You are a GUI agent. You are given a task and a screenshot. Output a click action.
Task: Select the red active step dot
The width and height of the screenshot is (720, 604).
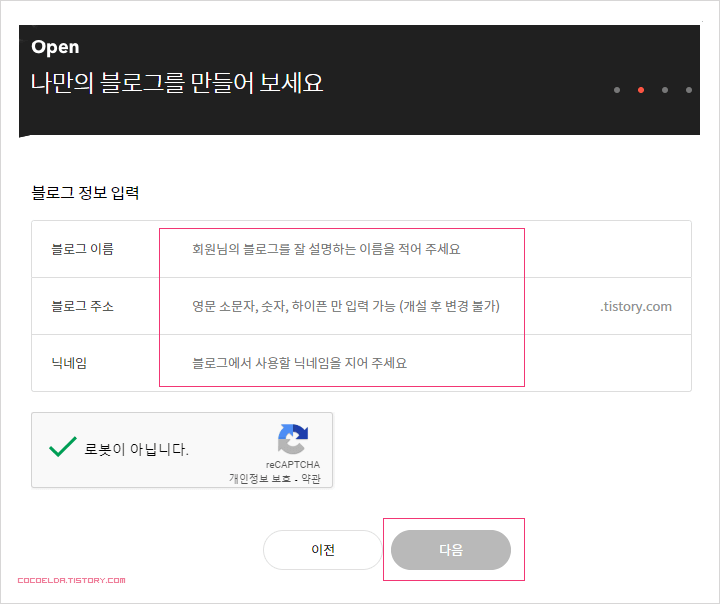point(641,90)
